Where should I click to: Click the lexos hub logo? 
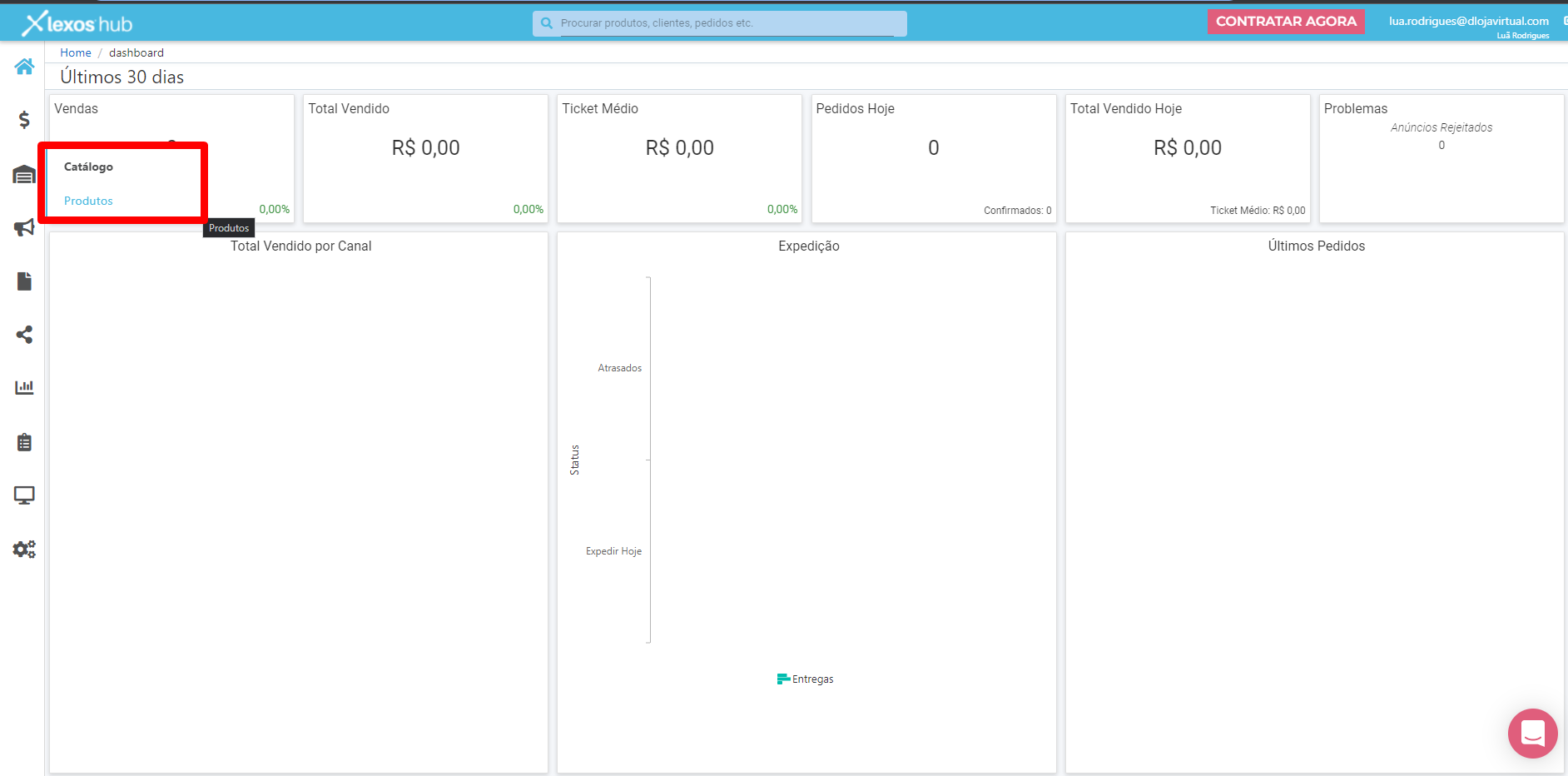click(77, 23)
